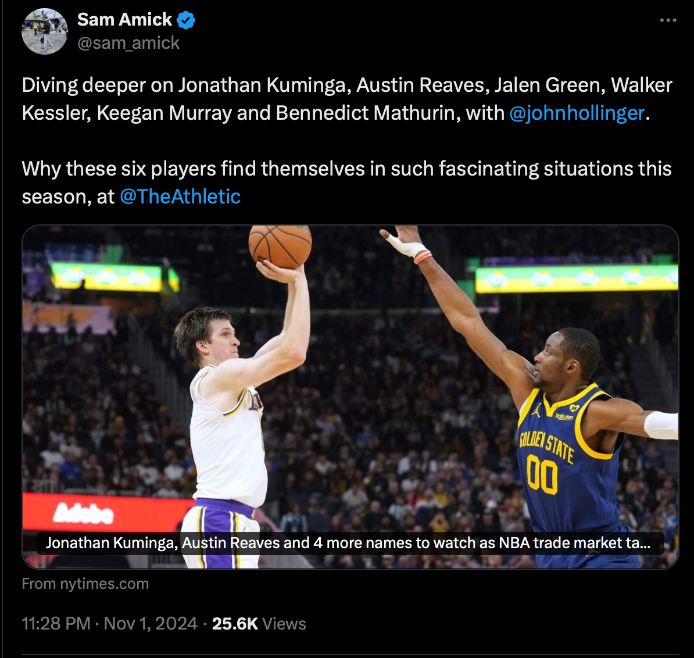Open the article preview image

[x=350, y=396]
